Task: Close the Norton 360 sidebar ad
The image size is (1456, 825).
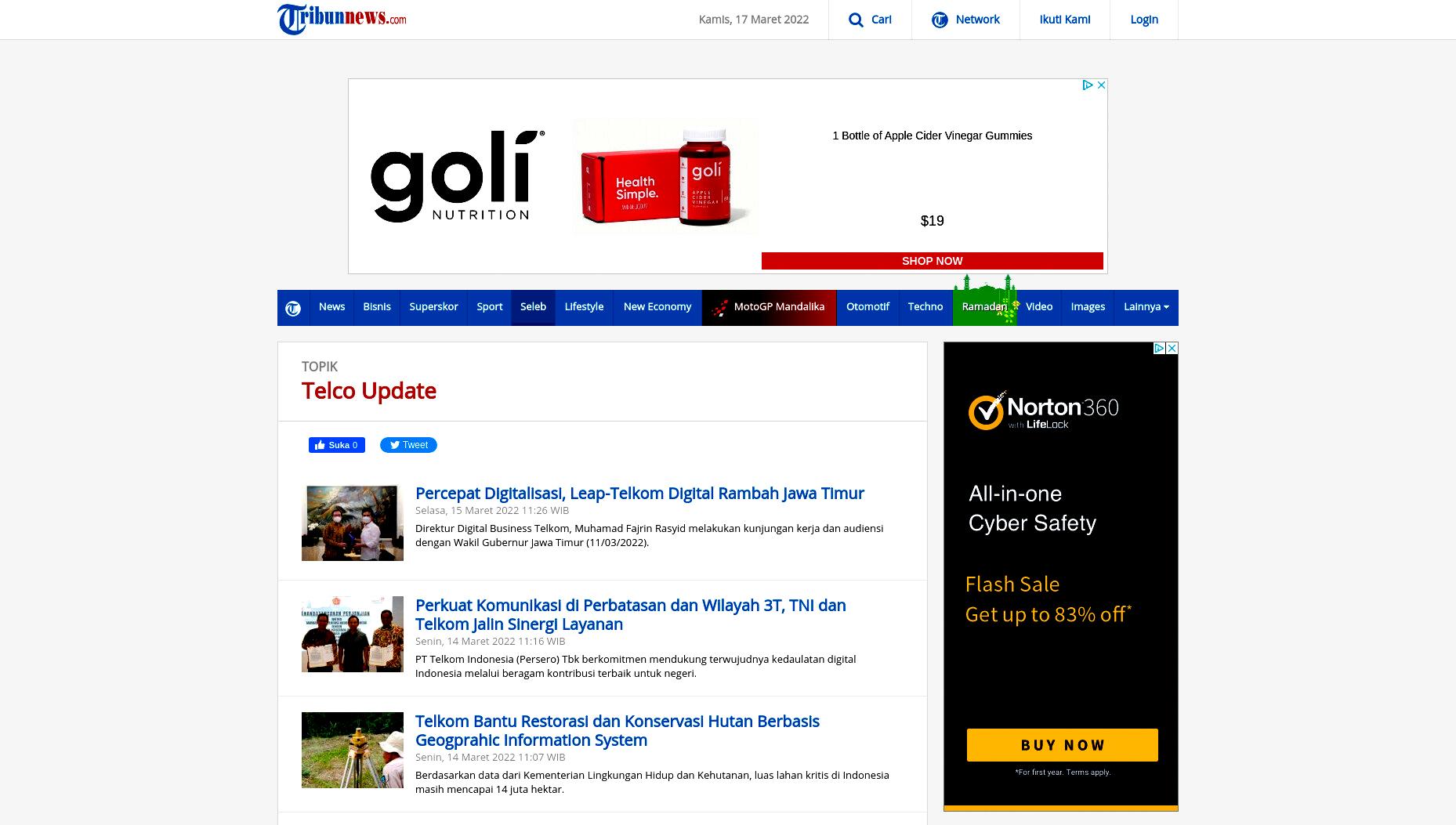Action: (1172, 348)
